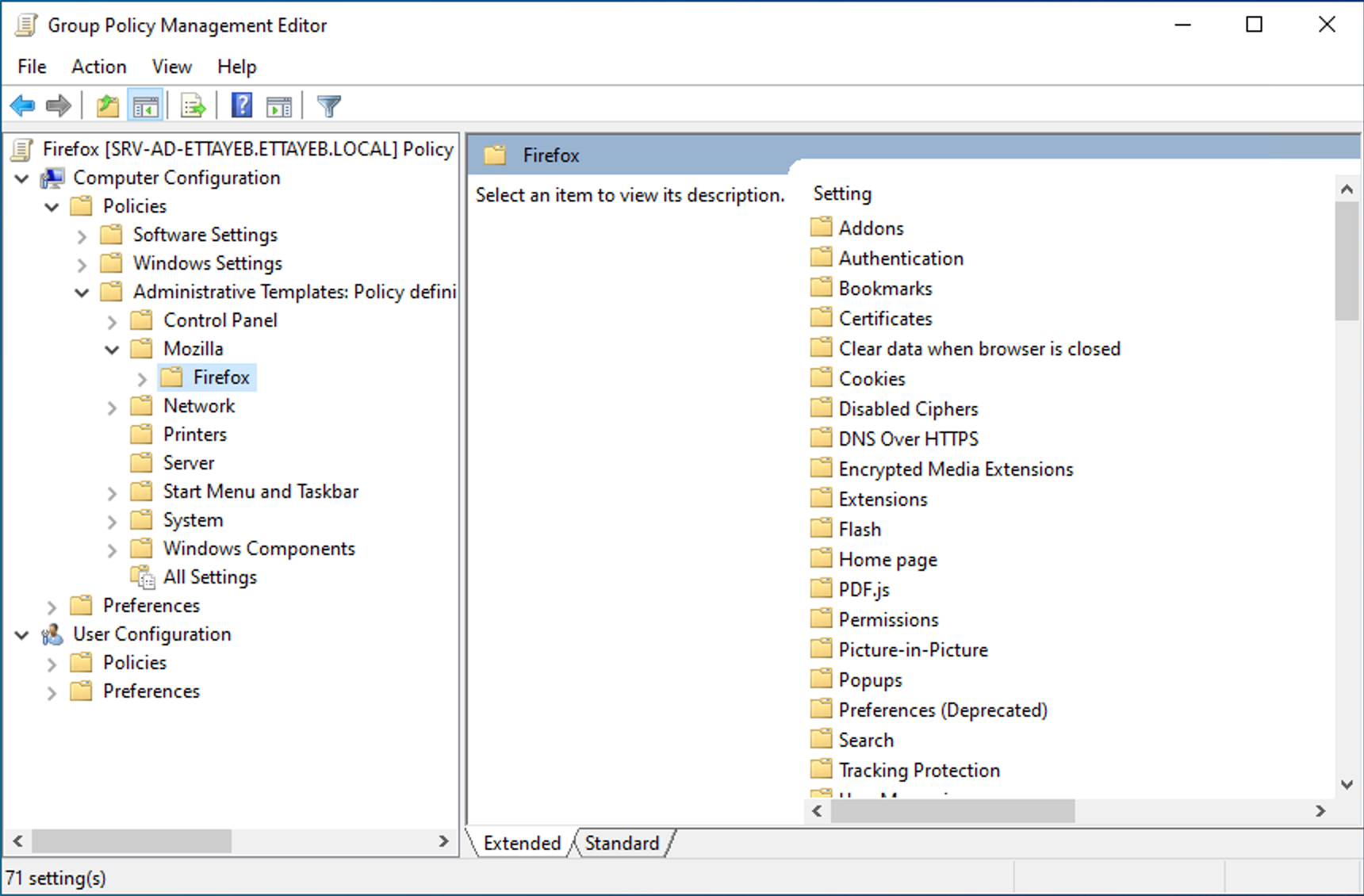Select Policies under User Configuration

(x=135, y=663)
